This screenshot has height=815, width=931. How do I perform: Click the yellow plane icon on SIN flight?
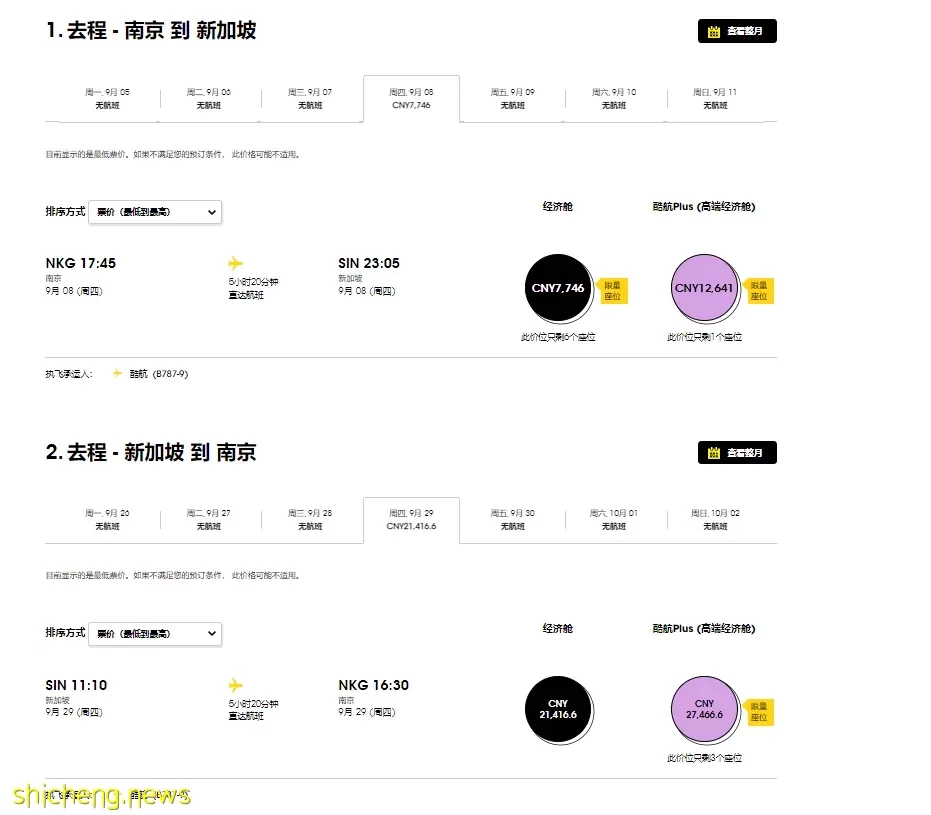pyautogui.click(x=236, y=685)
